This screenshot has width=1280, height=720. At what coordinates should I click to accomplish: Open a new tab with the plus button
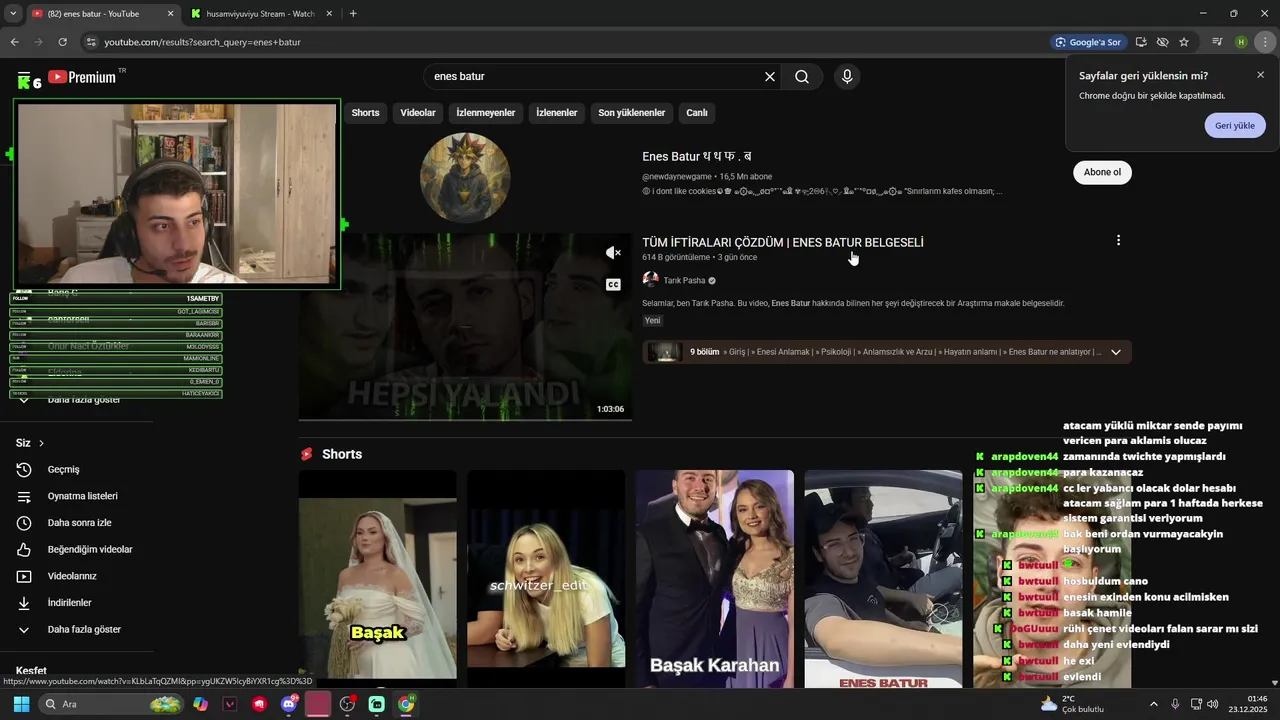pos(353,14)
